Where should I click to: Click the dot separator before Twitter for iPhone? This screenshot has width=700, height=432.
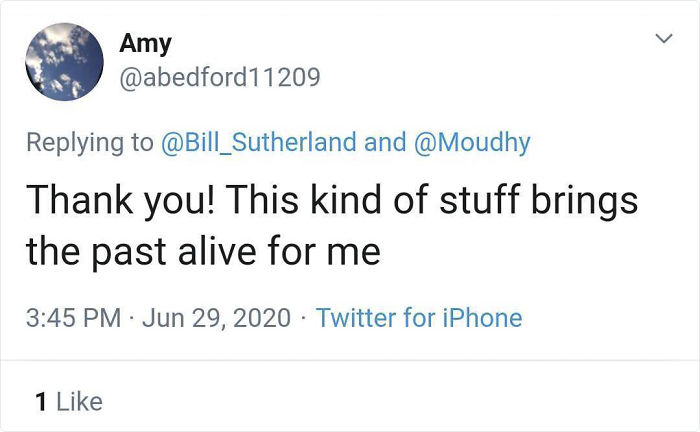coord(304,319)
